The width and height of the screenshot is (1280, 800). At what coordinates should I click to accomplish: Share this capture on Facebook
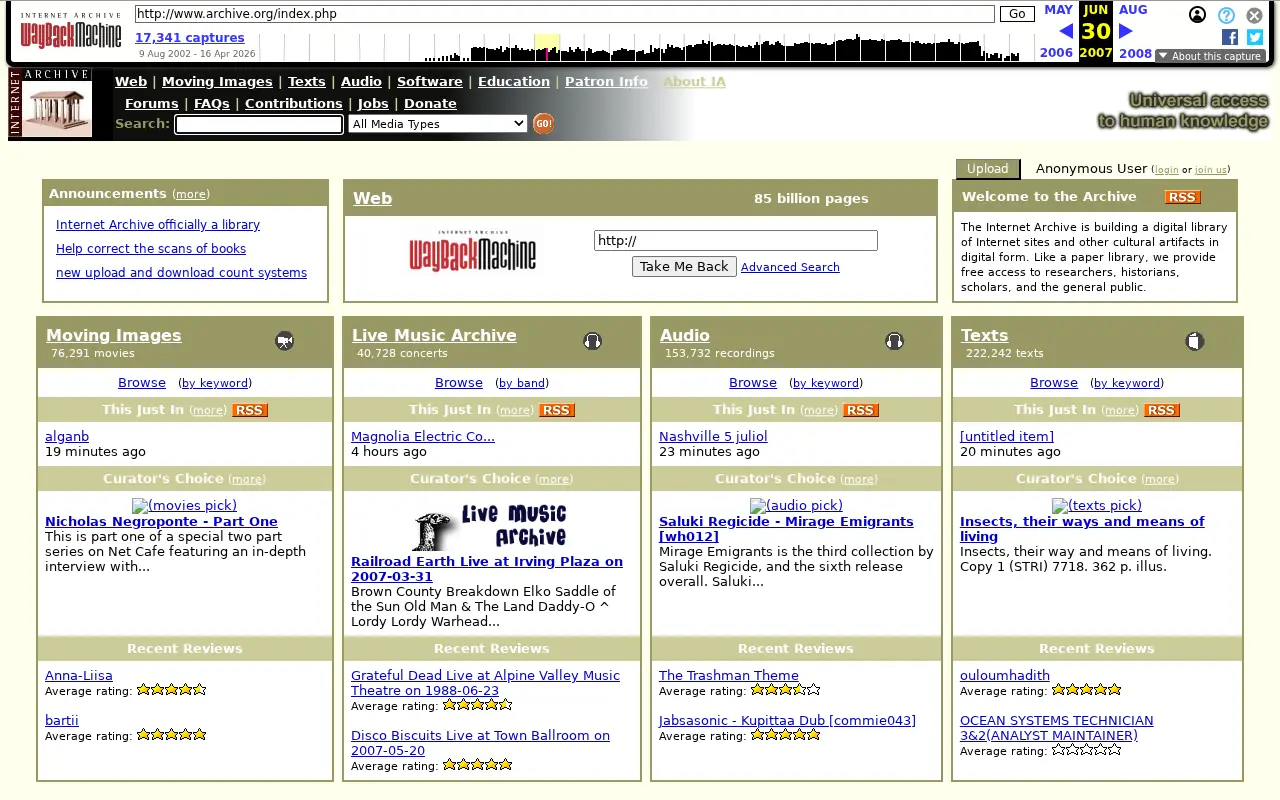click(1230, 37)
